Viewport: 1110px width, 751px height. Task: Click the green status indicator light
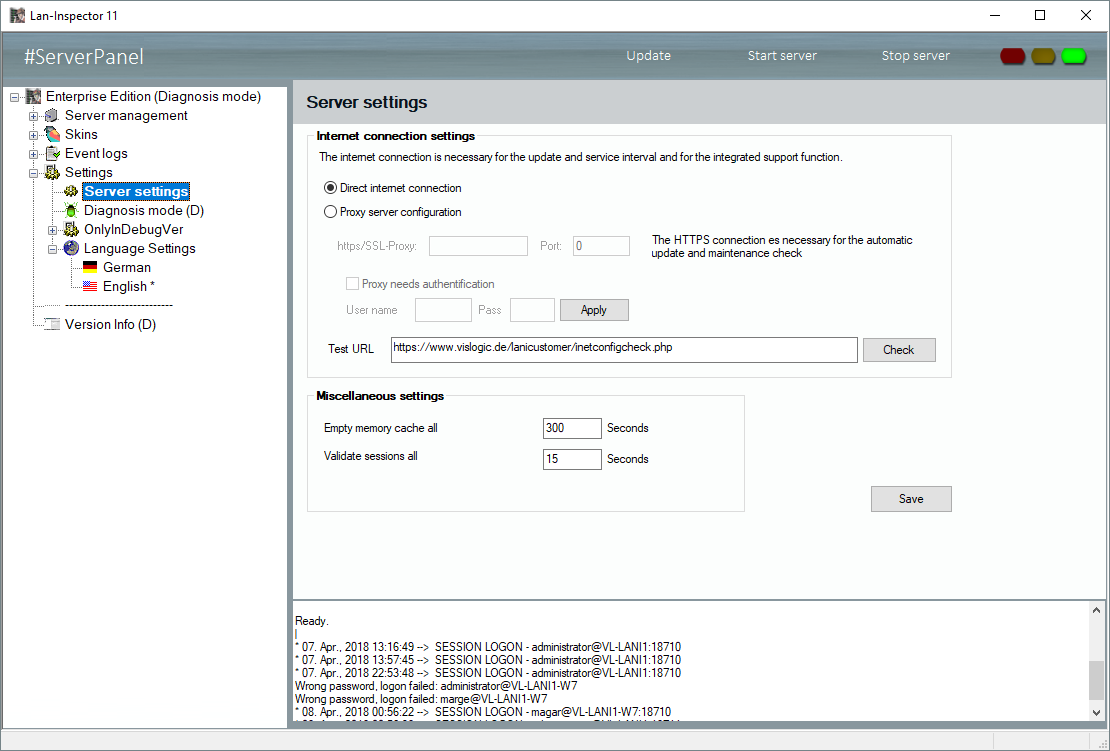(x=1074, y=56)
